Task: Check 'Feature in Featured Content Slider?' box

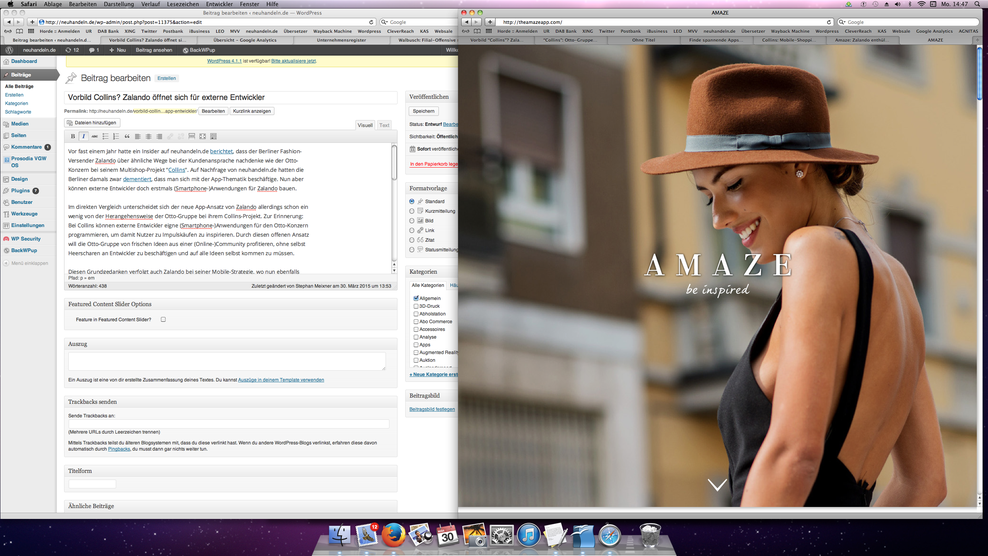Action: [x=163, y=320]
